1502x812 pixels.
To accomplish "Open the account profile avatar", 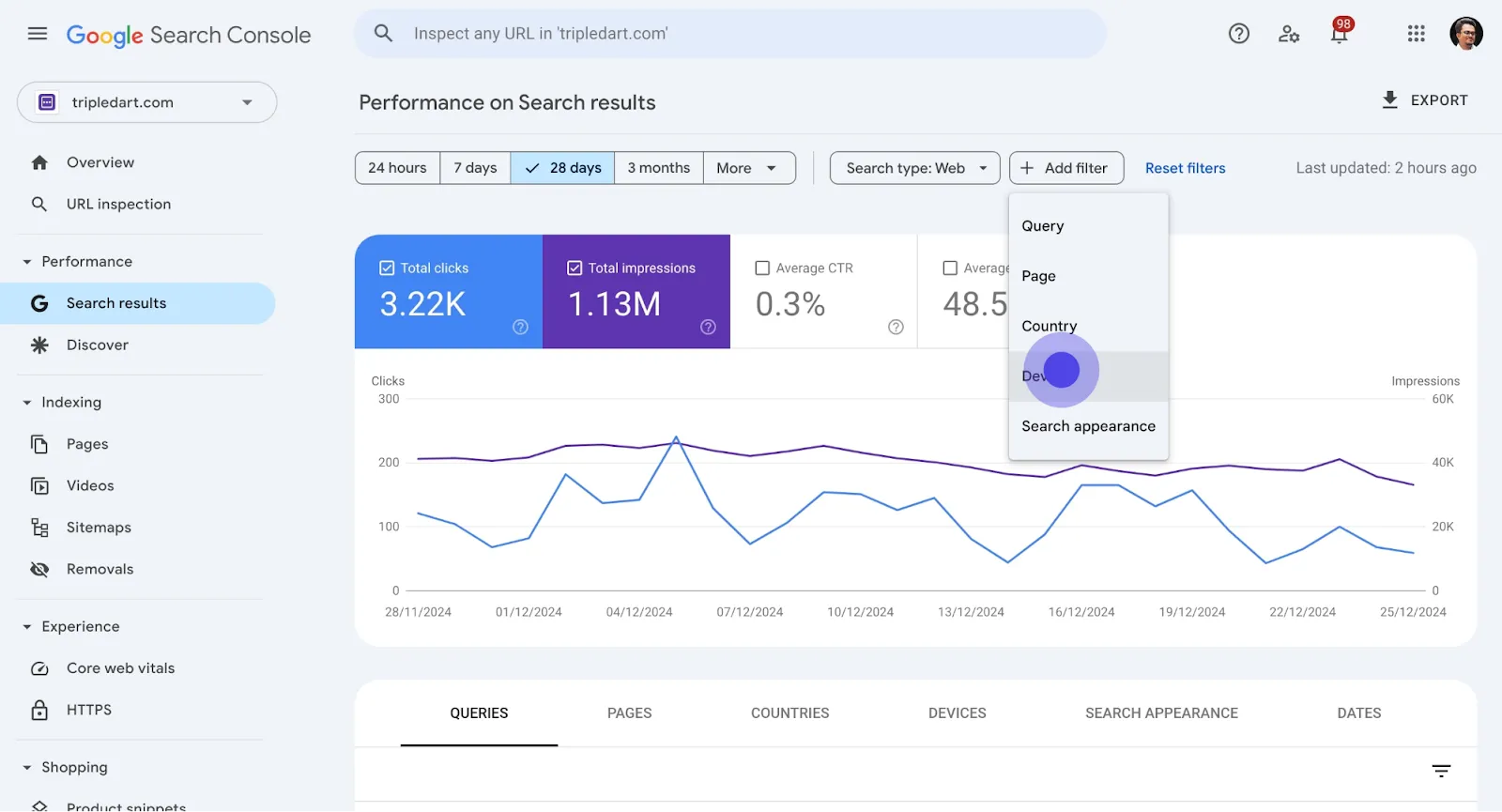I will (1466, 34).
